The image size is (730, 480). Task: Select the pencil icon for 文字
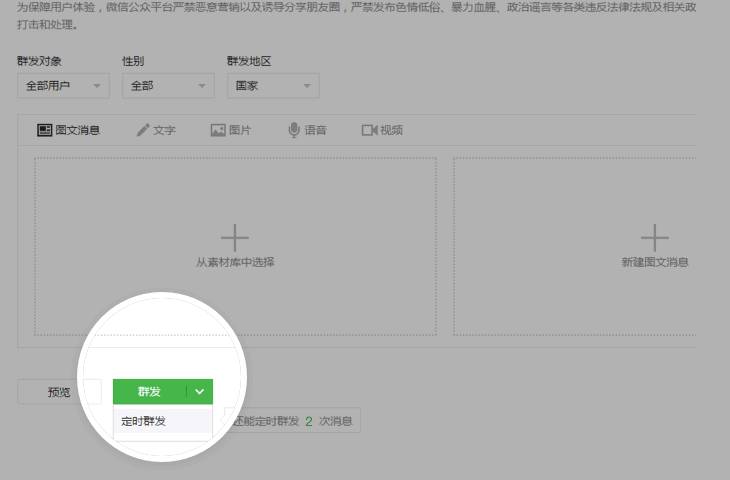[x=143, y=130]
